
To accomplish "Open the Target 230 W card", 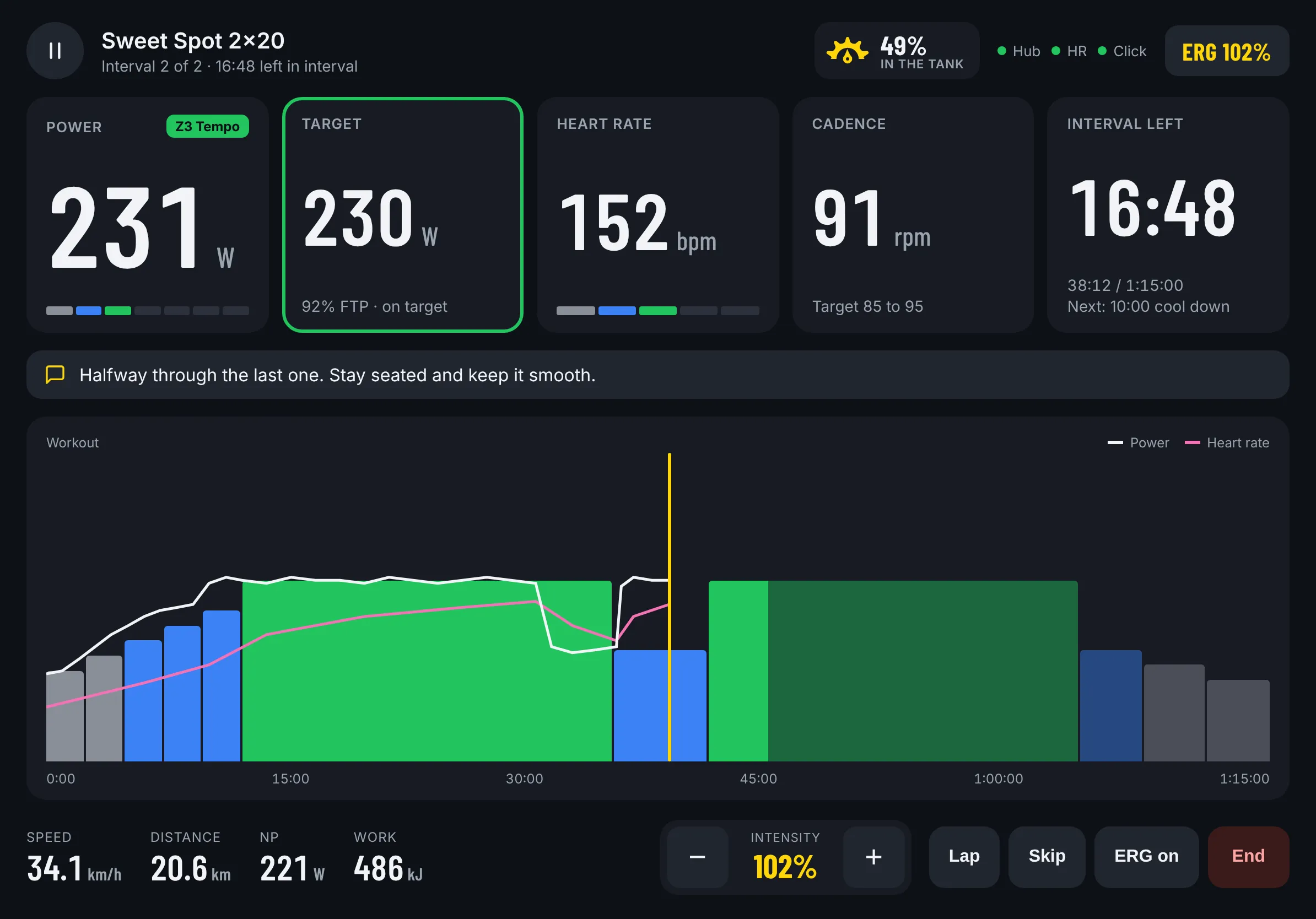I will (x=402, y=215).
